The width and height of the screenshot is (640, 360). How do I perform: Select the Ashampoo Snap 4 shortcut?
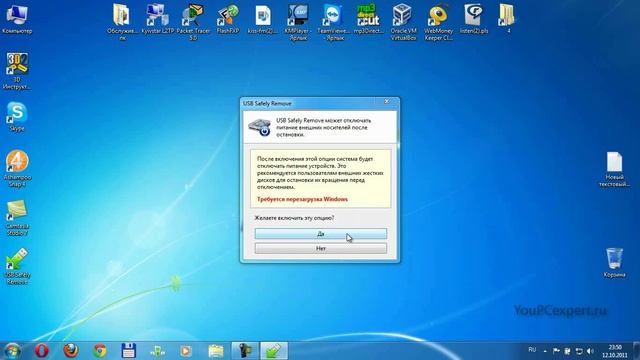tap(17, 169)
